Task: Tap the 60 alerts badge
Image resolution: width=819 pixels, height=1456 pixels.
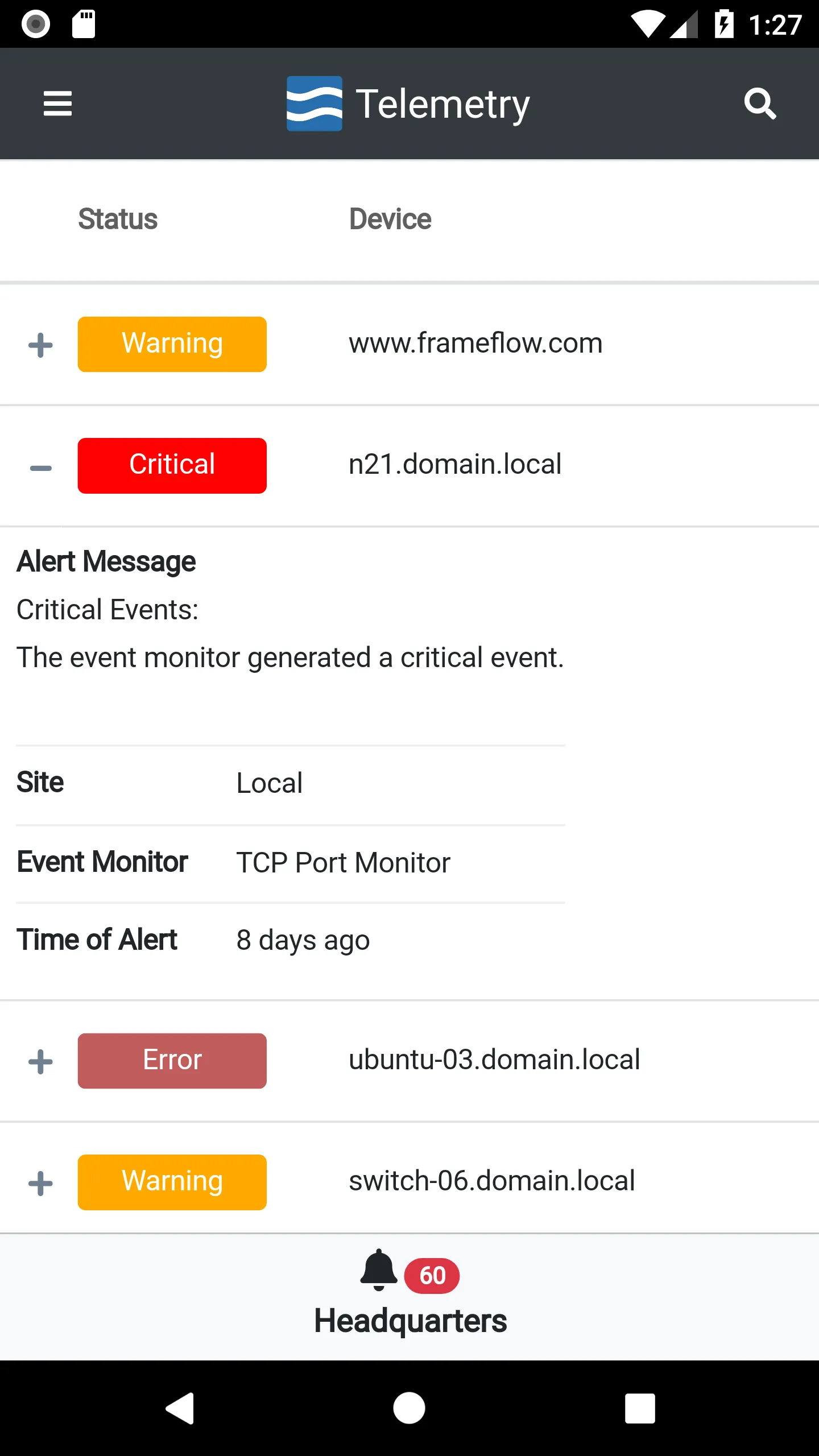Action: click(x=432, y=1276)
